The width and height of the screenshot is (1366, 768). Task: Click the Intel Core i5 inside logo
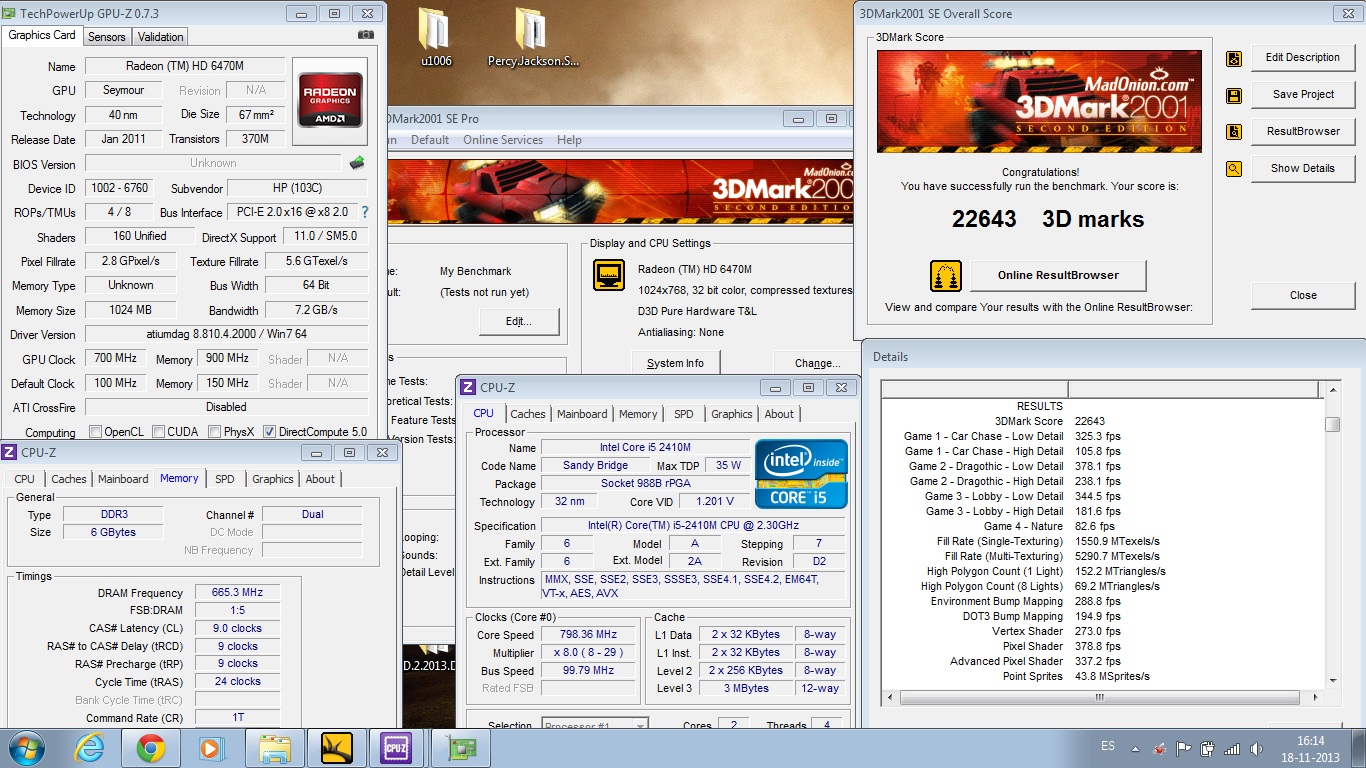point(801,474)
